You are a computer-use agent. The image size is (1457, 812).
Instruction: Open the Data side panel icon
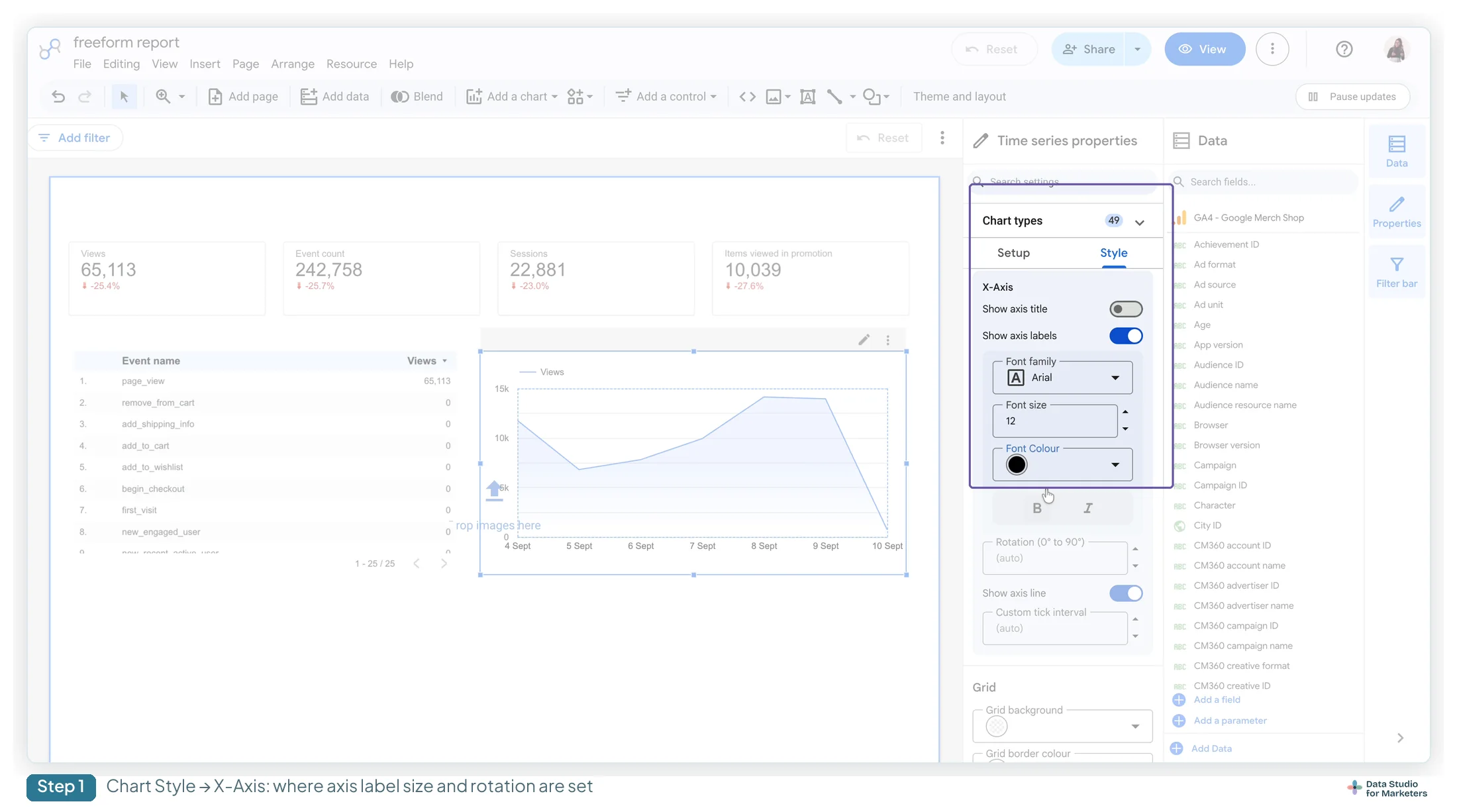click(1397, 151)
